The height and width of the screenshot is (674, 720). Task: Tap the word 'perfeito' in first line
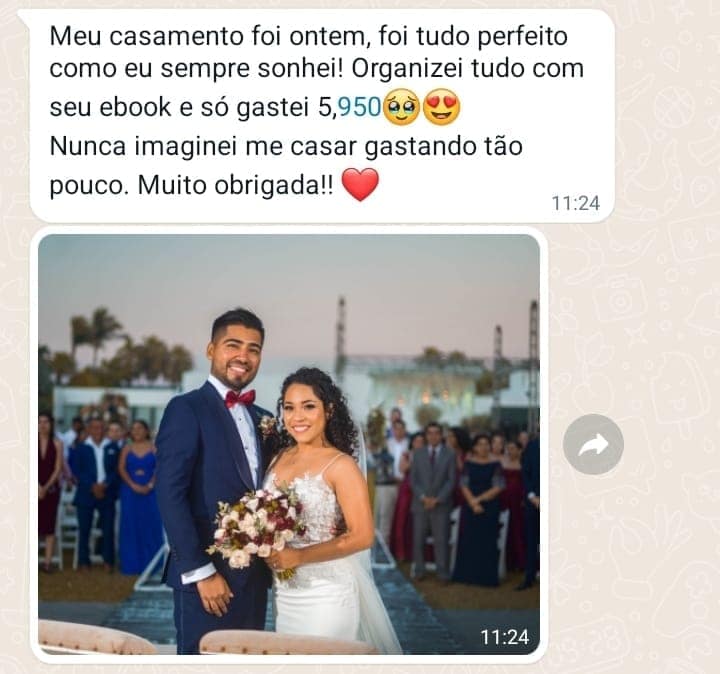pyautogui.click(x=523, y=37)
